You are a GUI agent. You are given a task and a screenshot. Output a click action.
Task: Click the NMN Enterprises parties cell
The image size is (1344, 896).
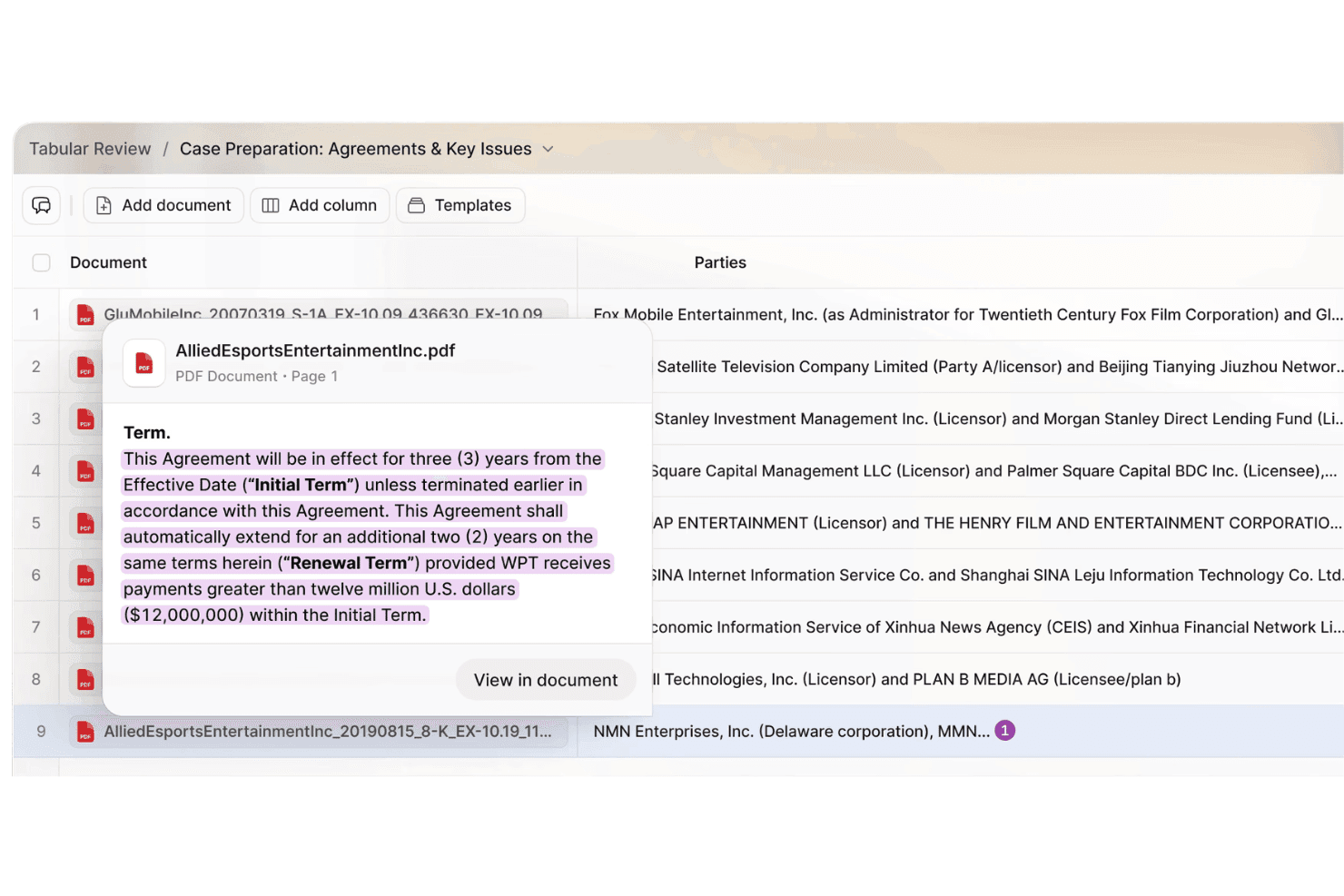pyautogui.click(x=792, y=732)
